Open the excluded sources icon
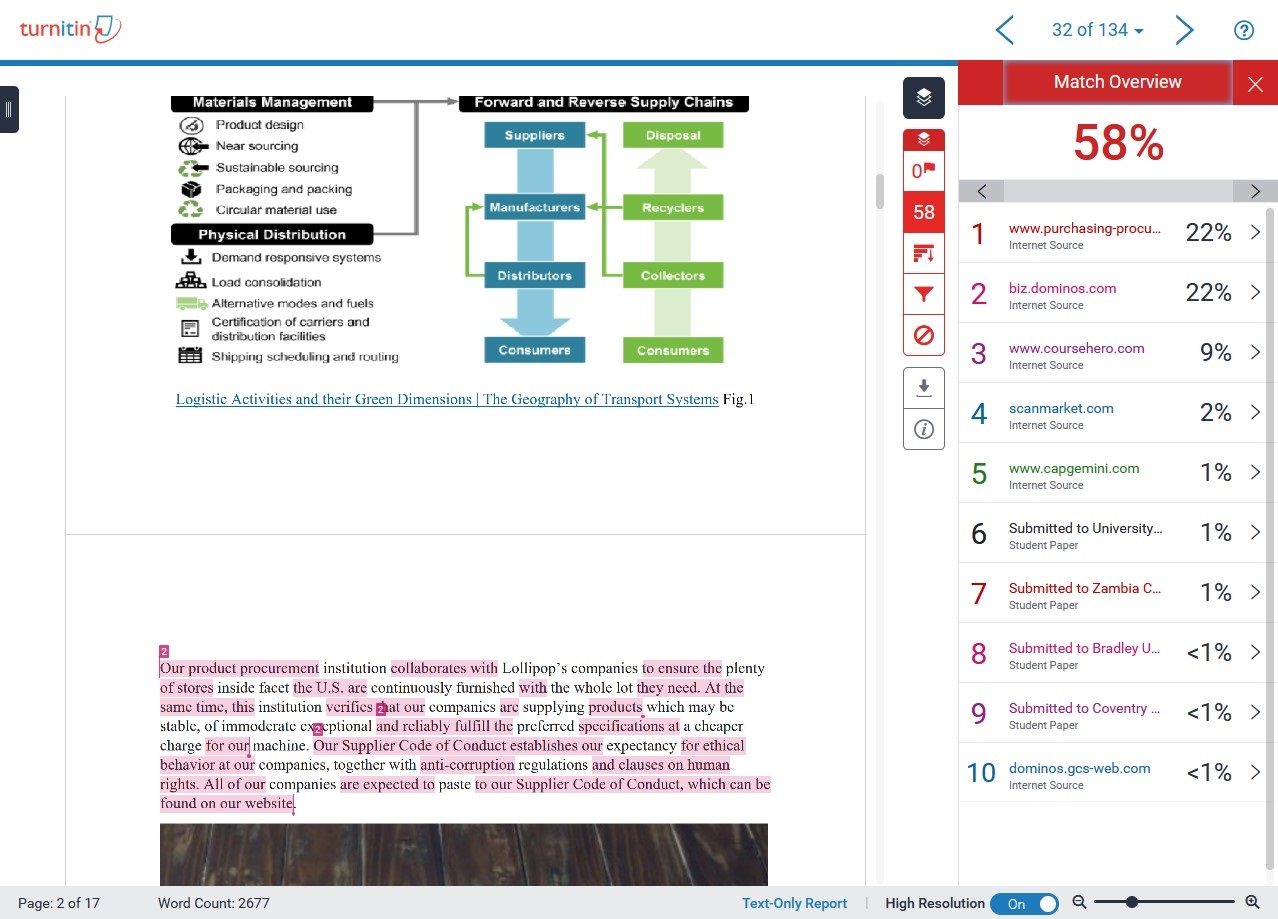This screenshot has width=1278, height=919. pyautogui.click(x=923, y=335)
